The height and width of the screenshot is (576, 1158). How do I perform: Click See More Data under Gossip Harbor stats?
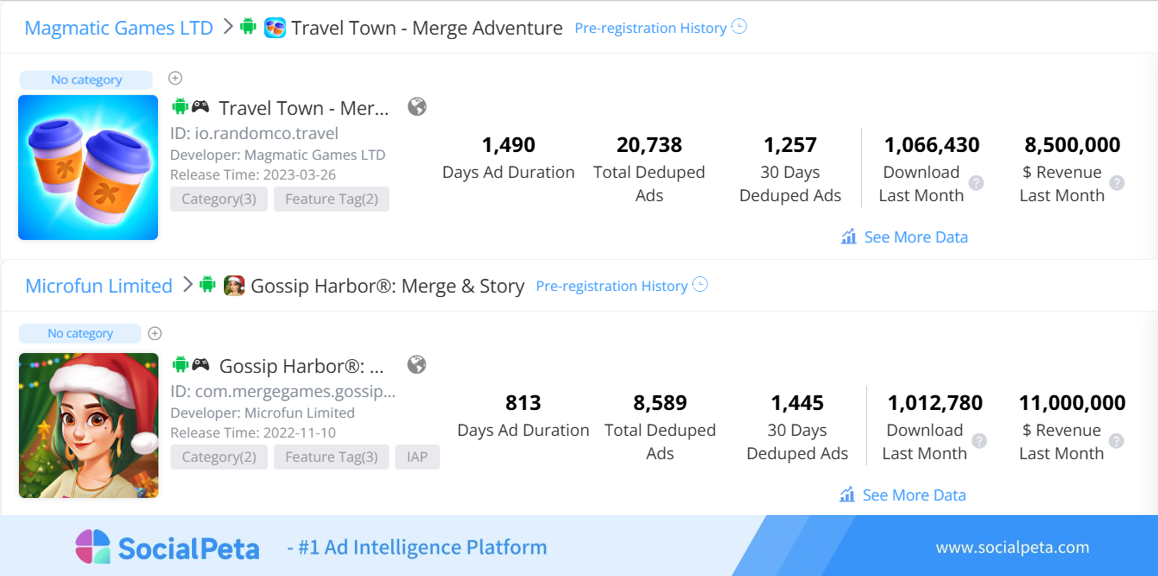902,495
